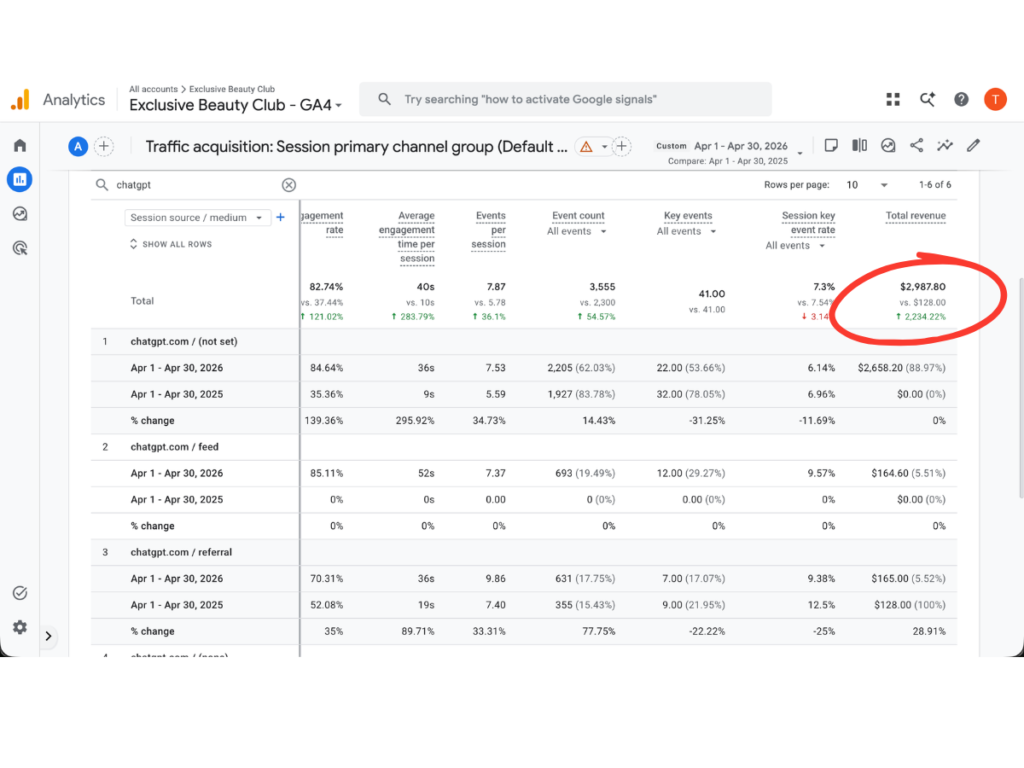Open Event count All events dropdown
Viewport: 1024px width, 768px height.
click(x=577, y=231)
